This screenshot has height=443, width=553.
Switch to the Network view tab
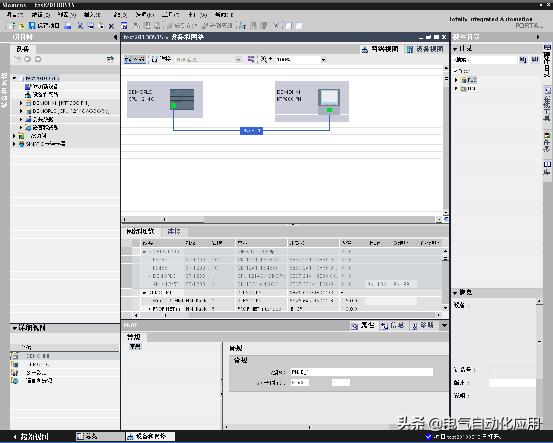[x=380, y=49]
